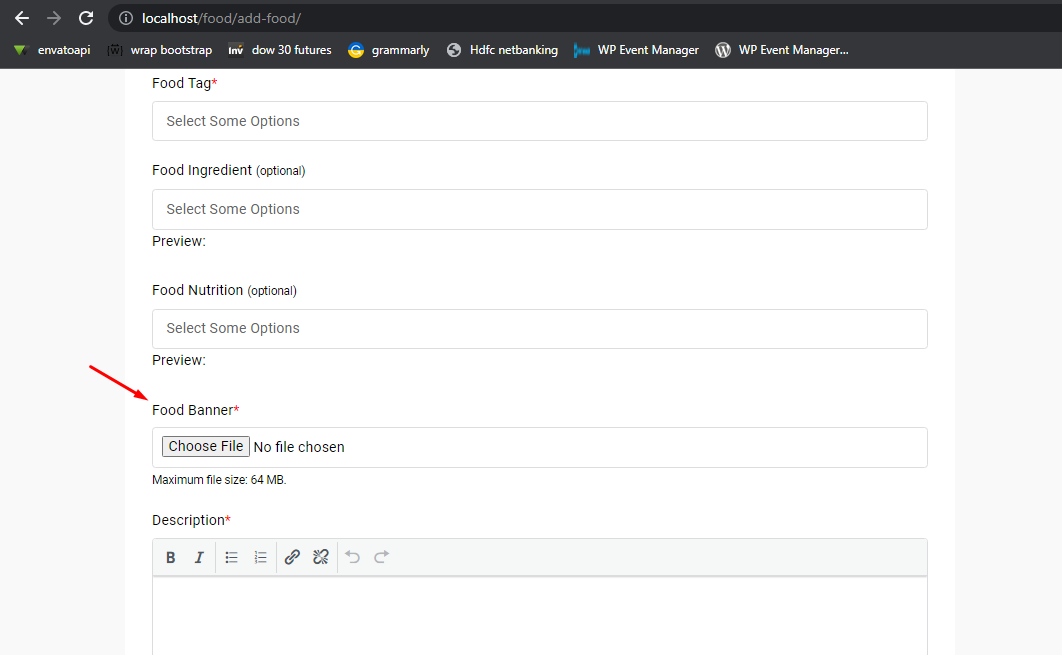
Task: Toggle italic formatting in Description editor
Action: point(199,557)
